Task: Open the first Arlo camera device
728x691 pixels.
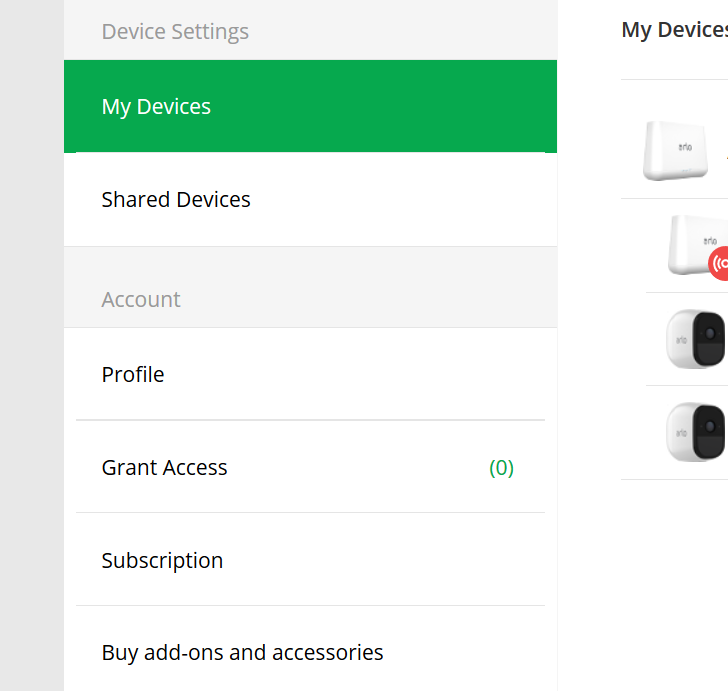Action: pos(696,339)
